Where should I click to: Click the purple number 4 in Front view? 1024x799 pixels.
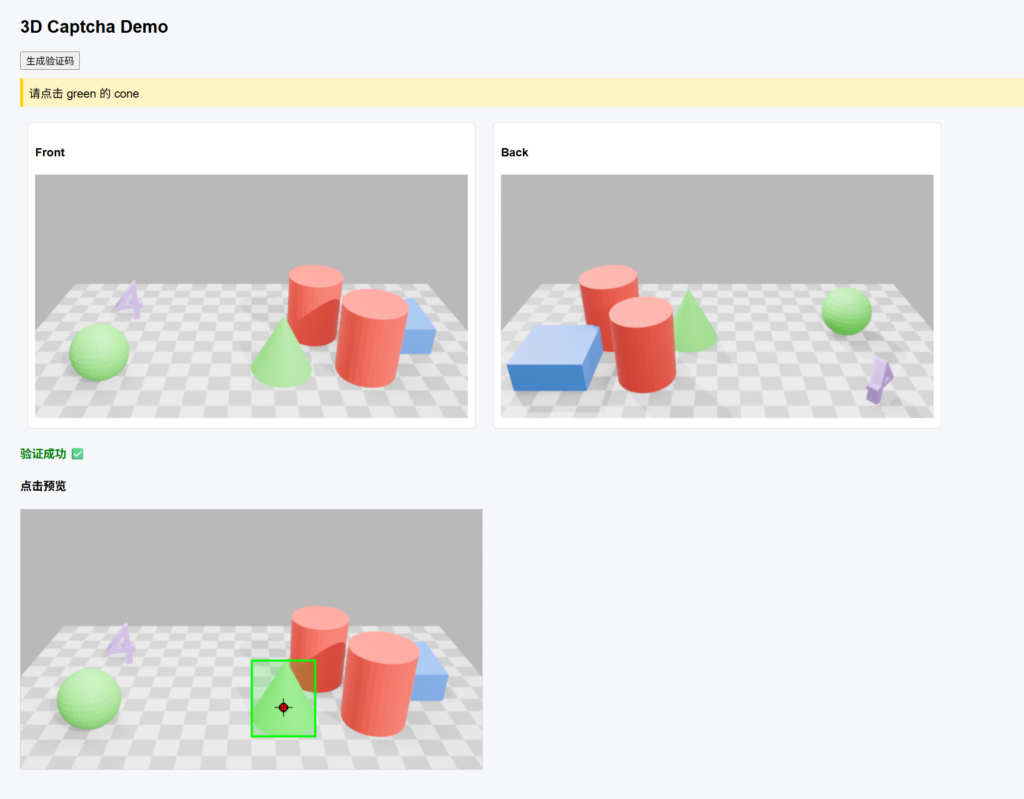point(130,298)
